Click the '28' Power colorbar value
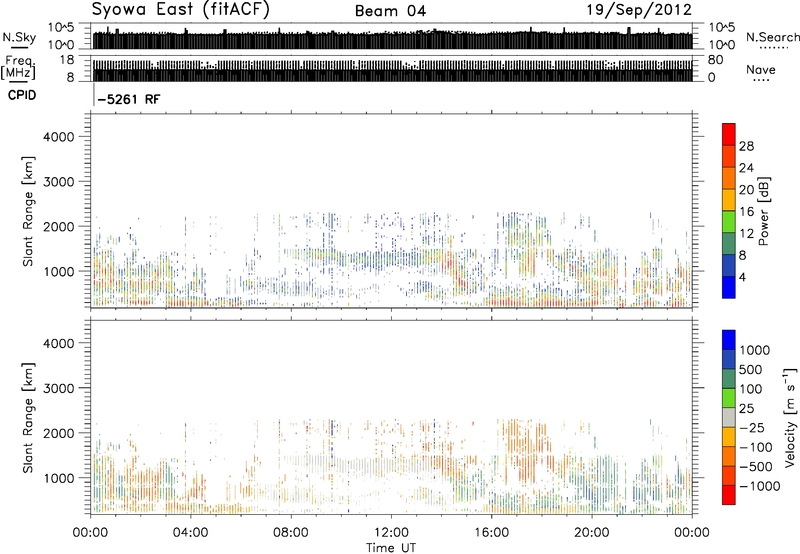 (746, 146)
